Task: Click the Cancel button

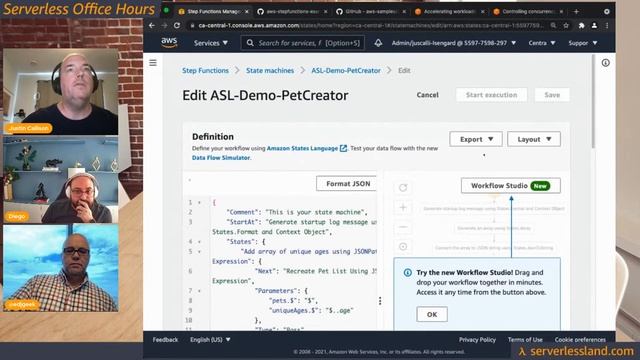Action: [x=427, y=95]
